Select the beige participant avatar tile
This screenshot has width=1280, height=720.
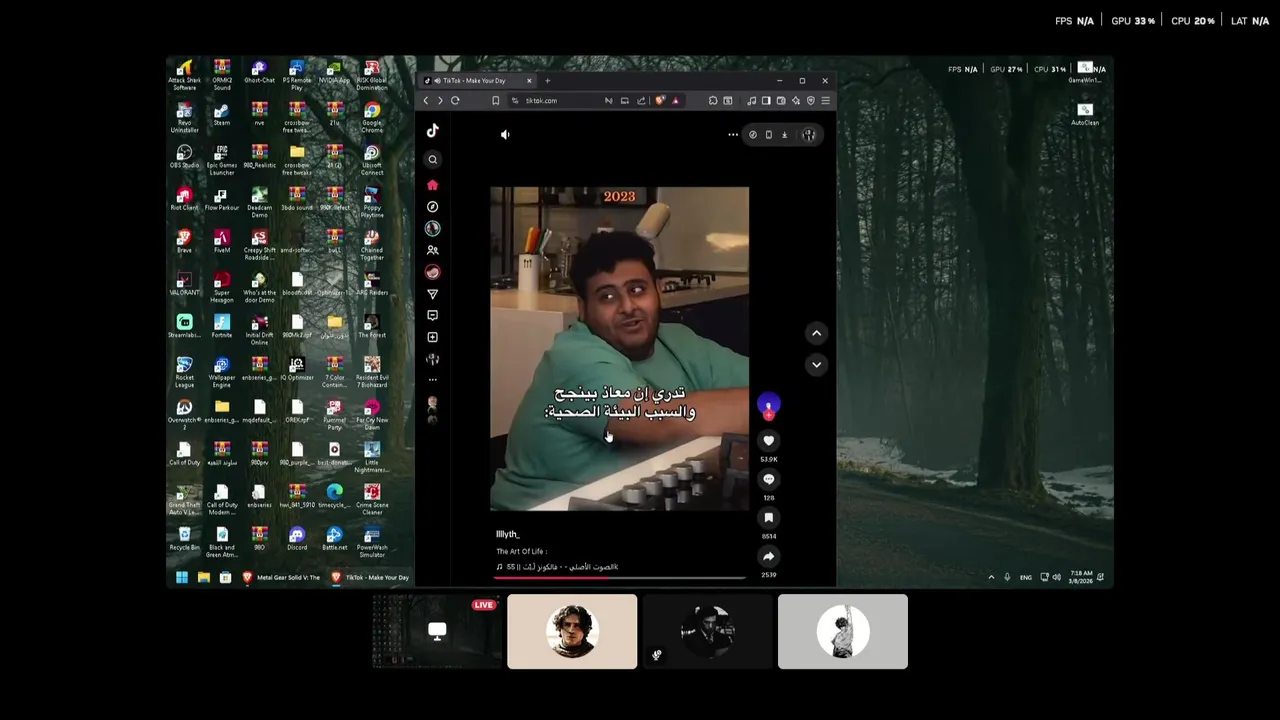tap(572, 631)
